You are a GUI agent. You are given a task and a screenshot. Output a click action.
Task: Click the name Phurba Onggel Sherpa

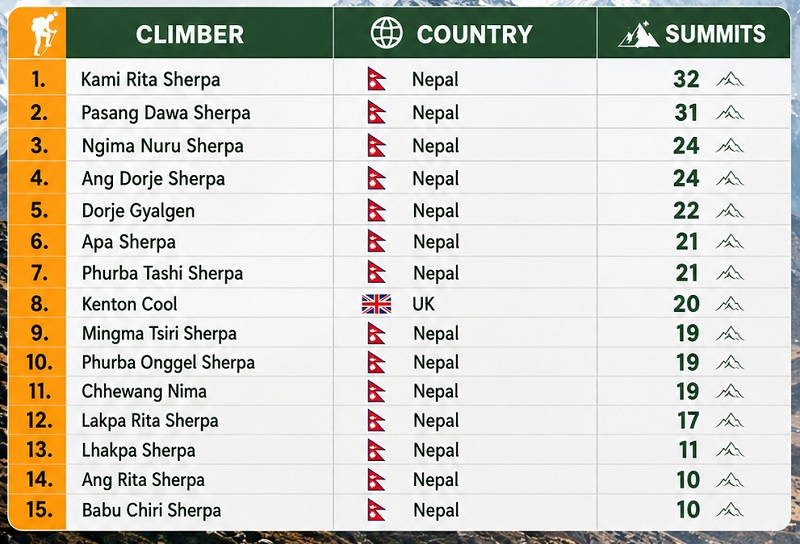(168, 363)
